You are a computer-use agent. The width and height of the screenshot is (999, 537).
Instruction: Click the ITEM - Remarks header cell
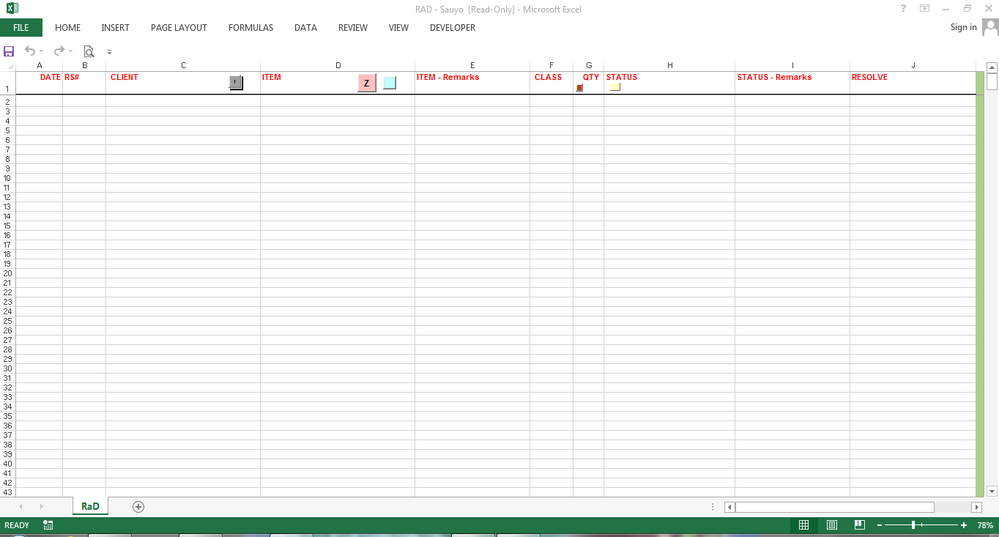tap(472, 83)
